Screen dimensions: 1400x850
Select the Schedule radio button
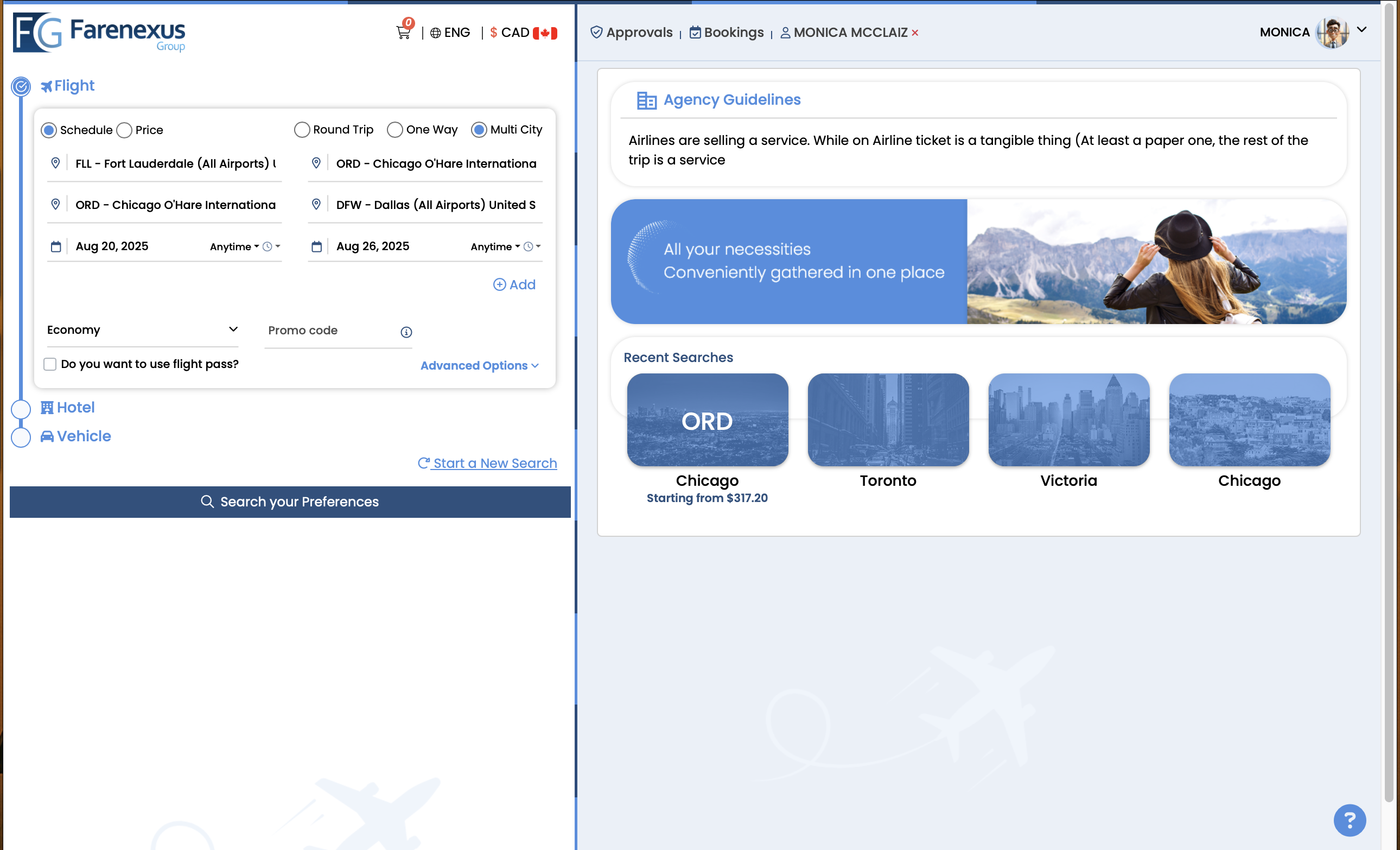coord(49,130)
